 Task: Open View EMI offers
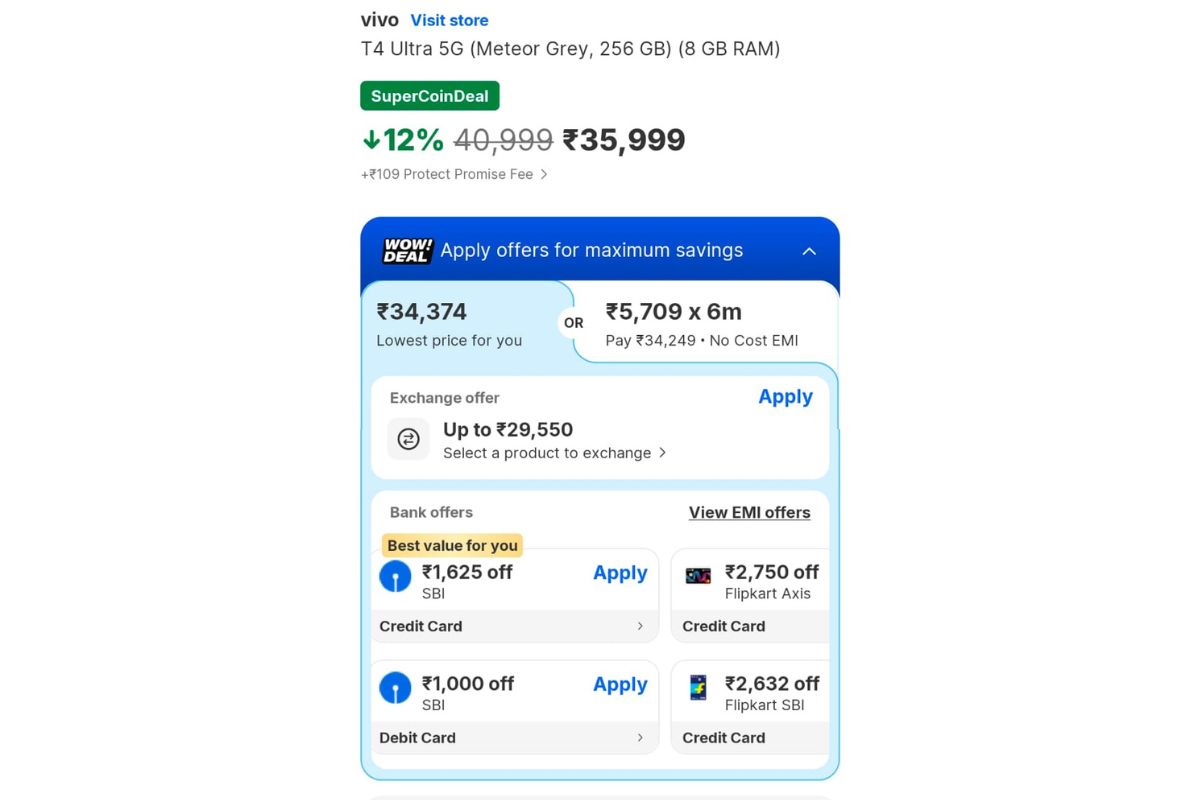(750, 512)
